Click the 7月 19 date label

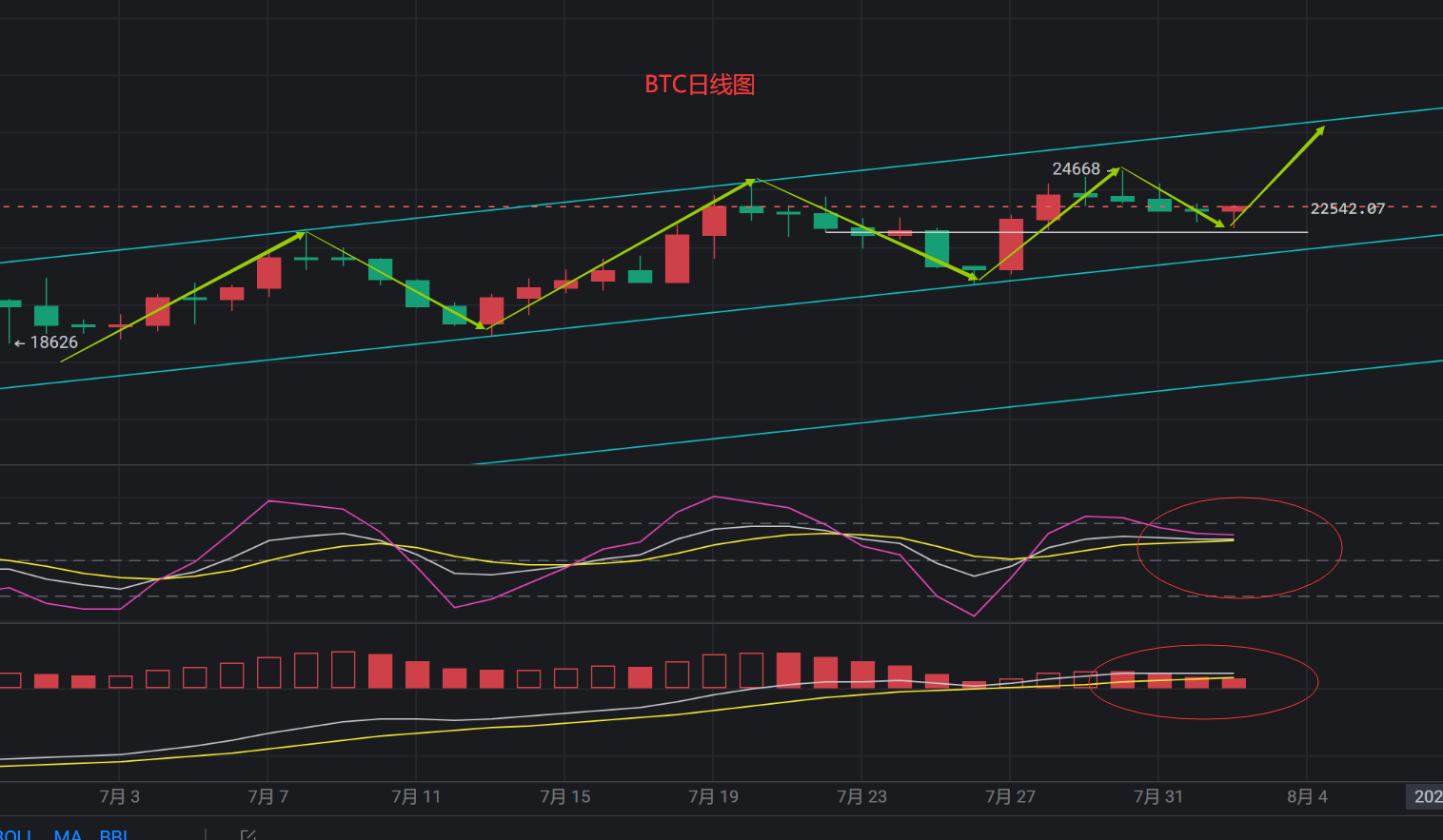pos(714,796)
